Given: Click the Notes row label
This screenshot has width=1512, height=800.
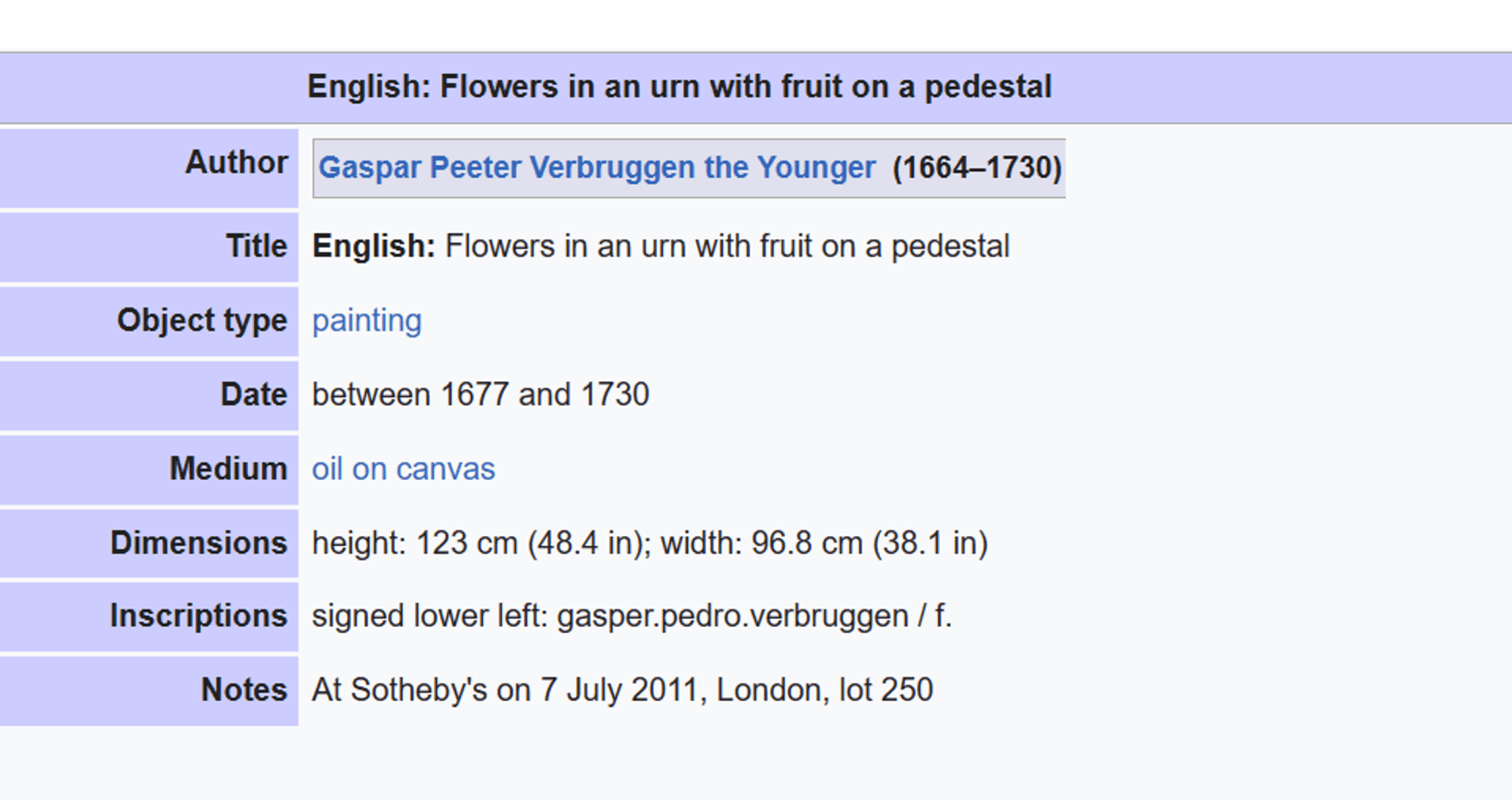Looking at the screenshot, I should pos(244,690).
